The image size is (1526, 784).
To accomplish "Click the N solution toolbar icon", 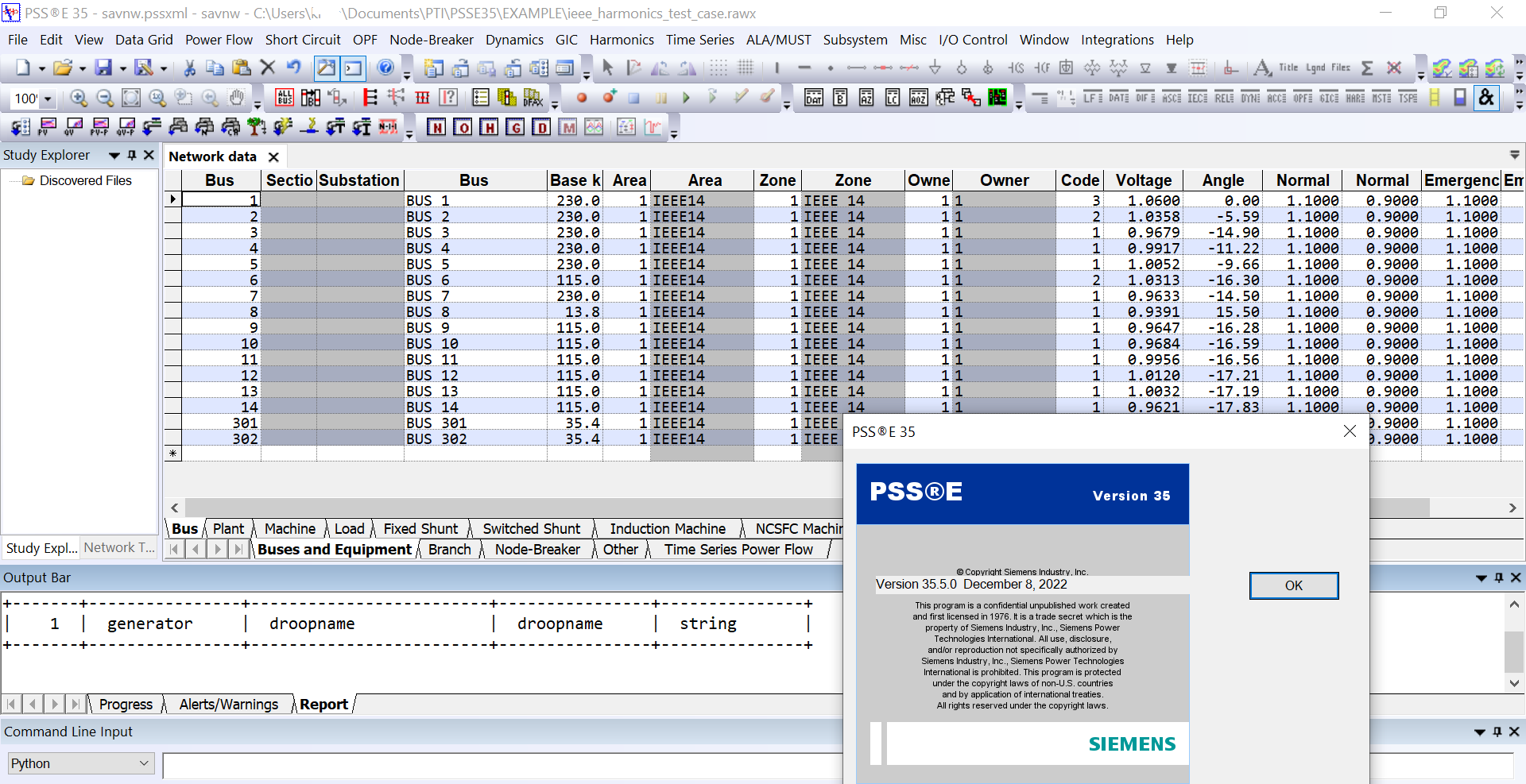I will click(x=436, y=127).
